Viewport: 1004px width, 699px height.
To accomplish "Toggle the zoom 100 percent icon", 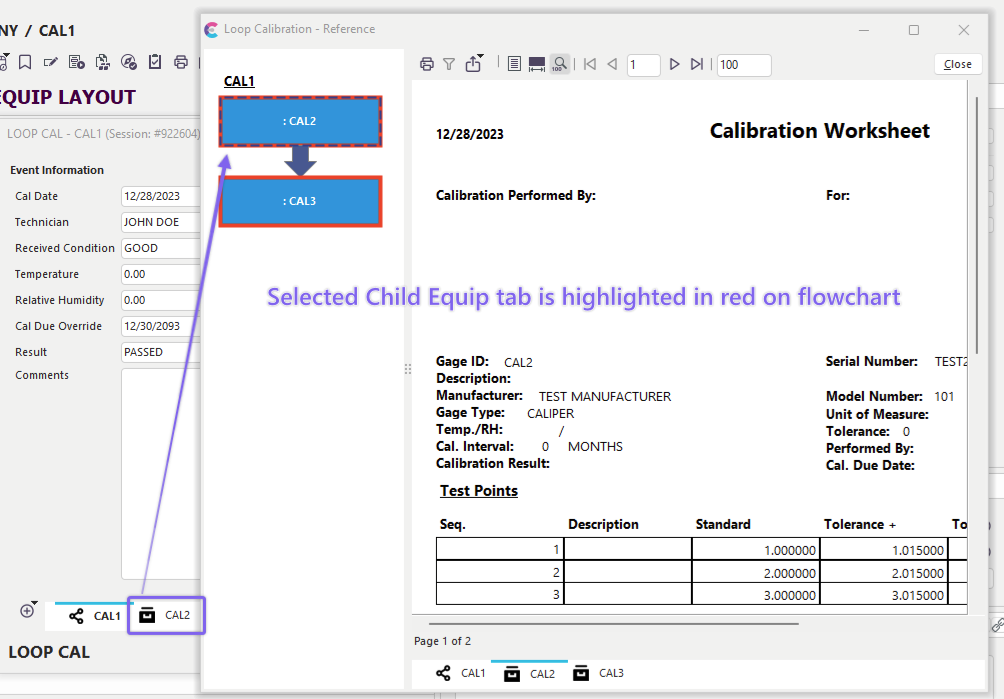I will point(560,64).
